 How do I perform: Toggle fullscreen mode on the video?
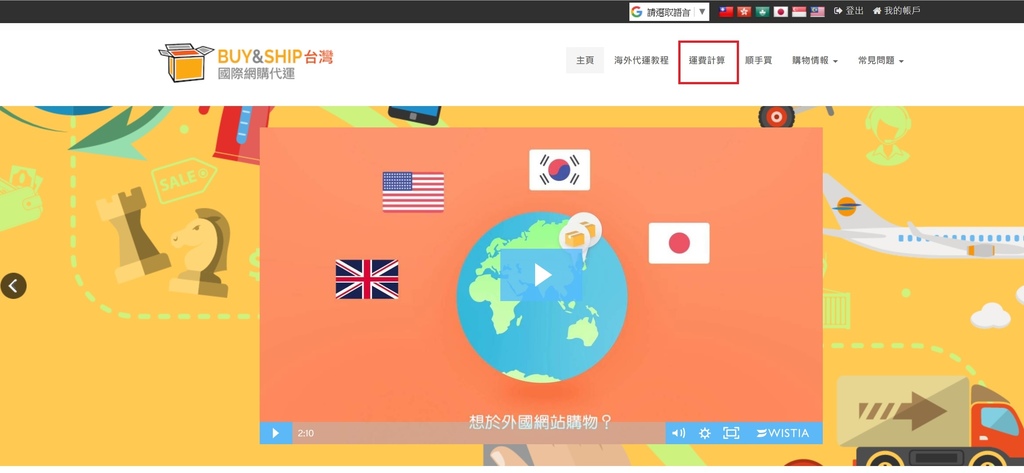[731, 433]
